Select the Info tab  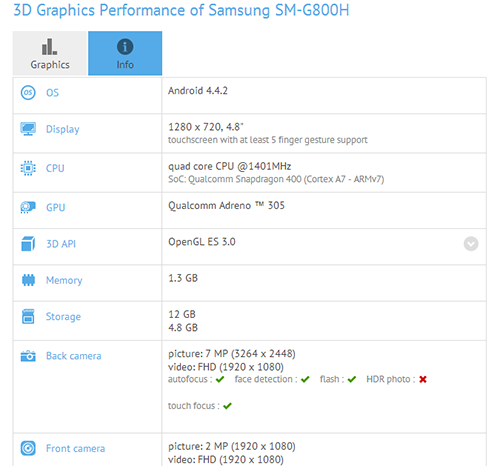[x=125, y=53]
